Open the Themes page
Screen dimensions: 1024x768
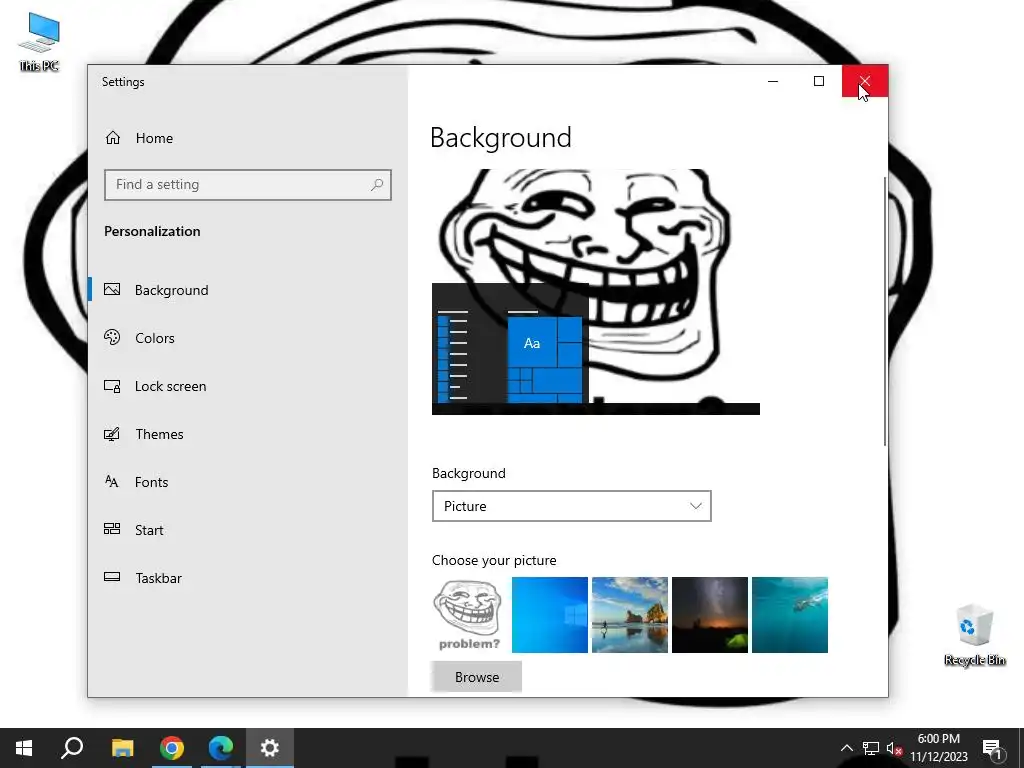coord(159,434)
